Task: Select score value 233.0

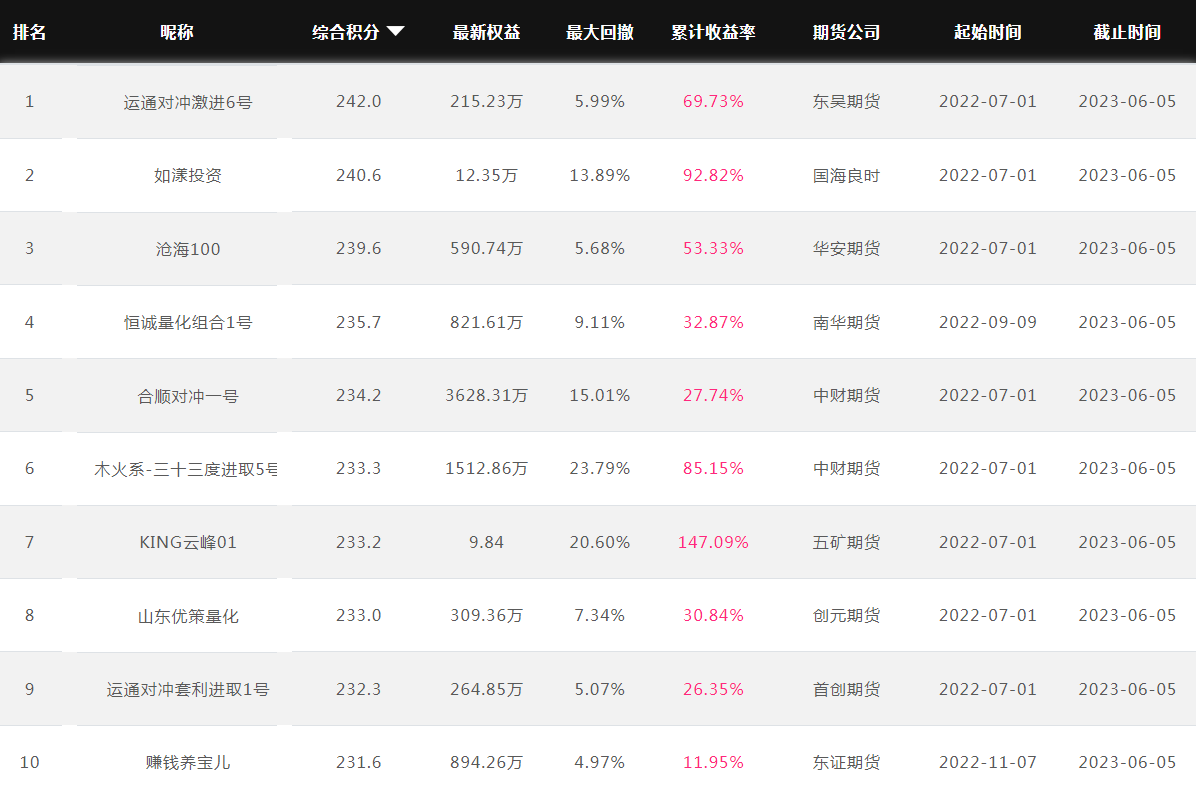Action: coord(358,616)
